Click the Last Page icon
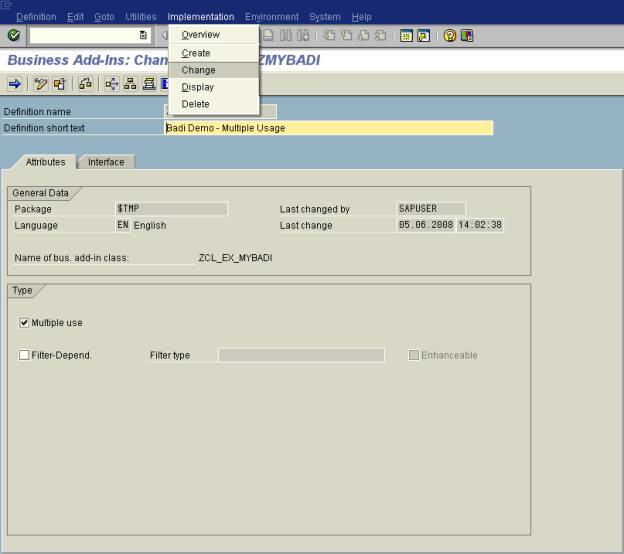Screen dimensions: 624x554 [381, 35]
